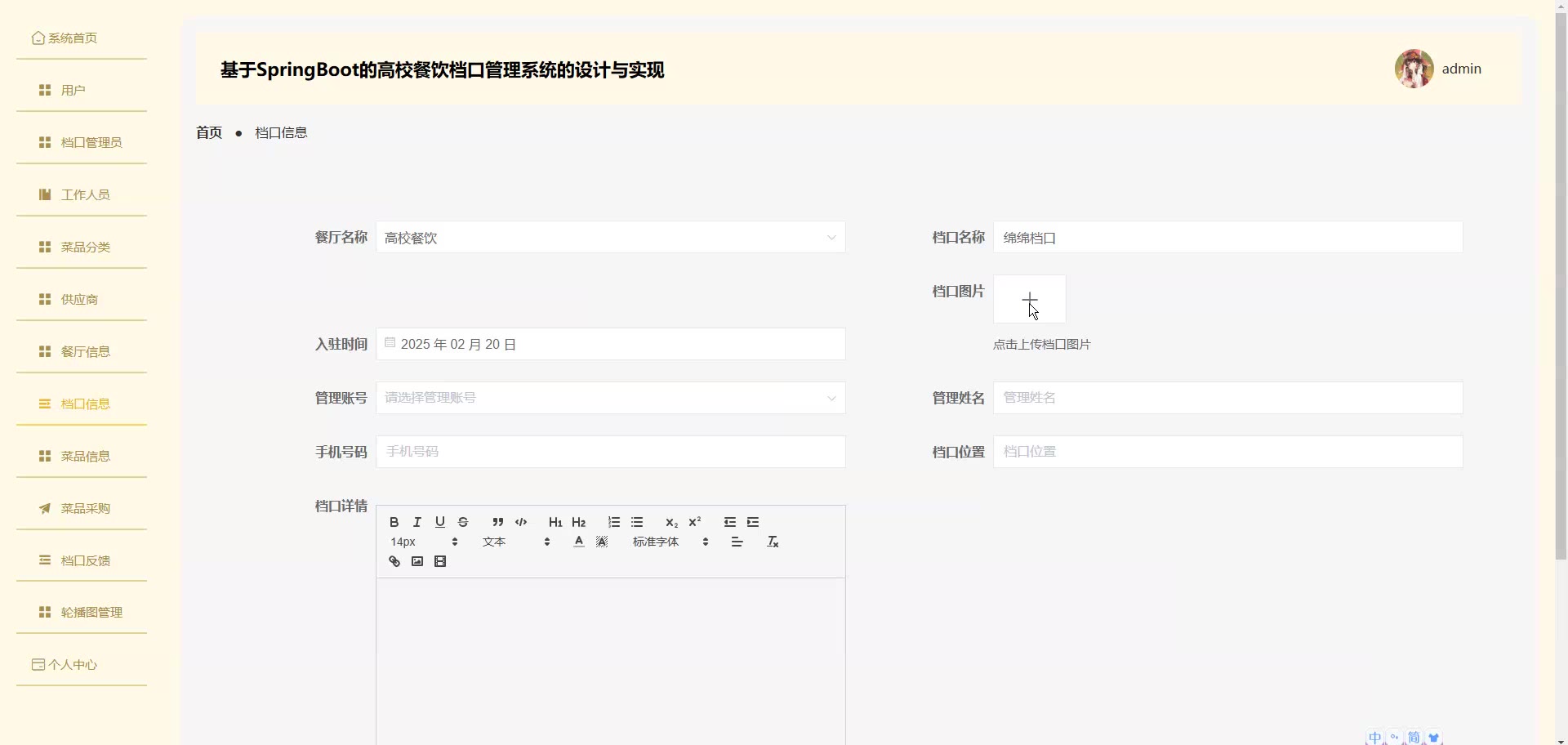
Task: Click the code block icon
Action: [521, 522]
